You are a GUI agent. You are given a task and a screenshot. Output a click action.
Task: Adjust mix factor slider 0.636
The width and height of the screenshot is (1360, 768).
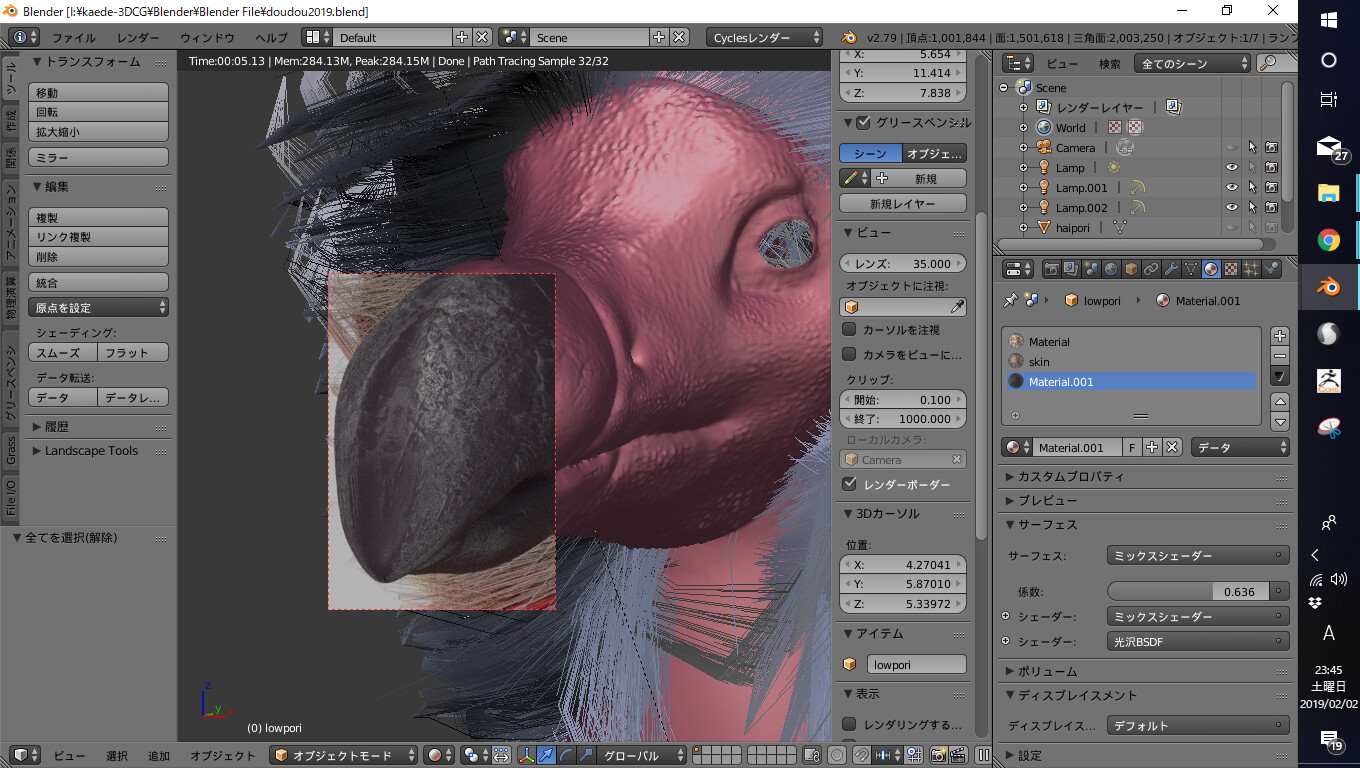pos(1188,591)
